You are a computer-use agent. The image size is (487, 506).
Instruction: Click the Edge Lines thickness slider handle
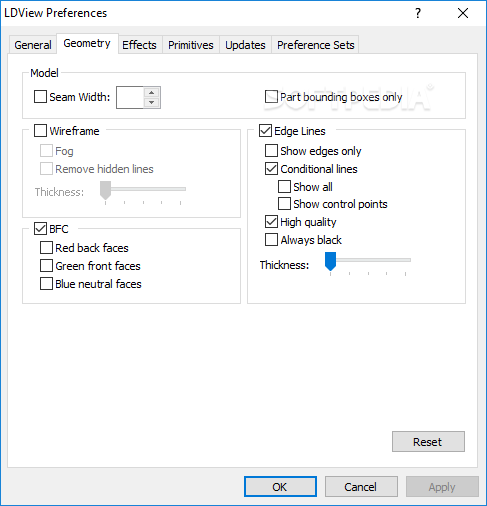pos(330,261)
